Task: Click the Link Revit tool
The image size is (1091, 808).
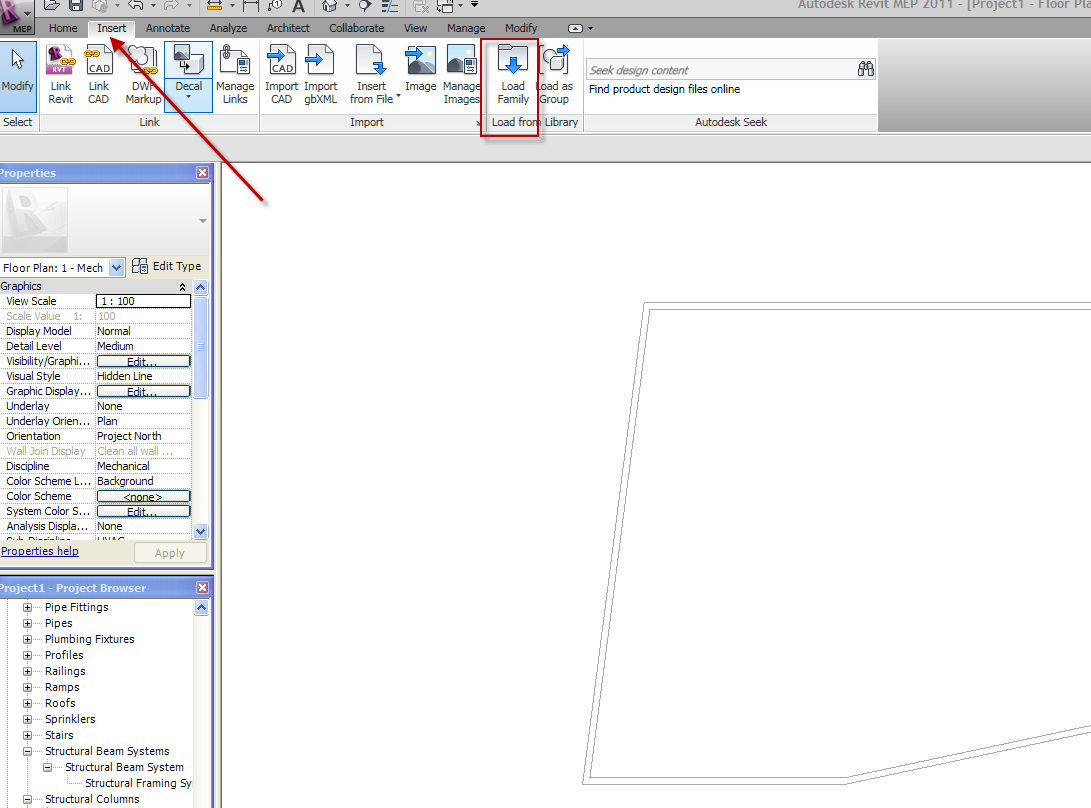Action: coord(61,74)
